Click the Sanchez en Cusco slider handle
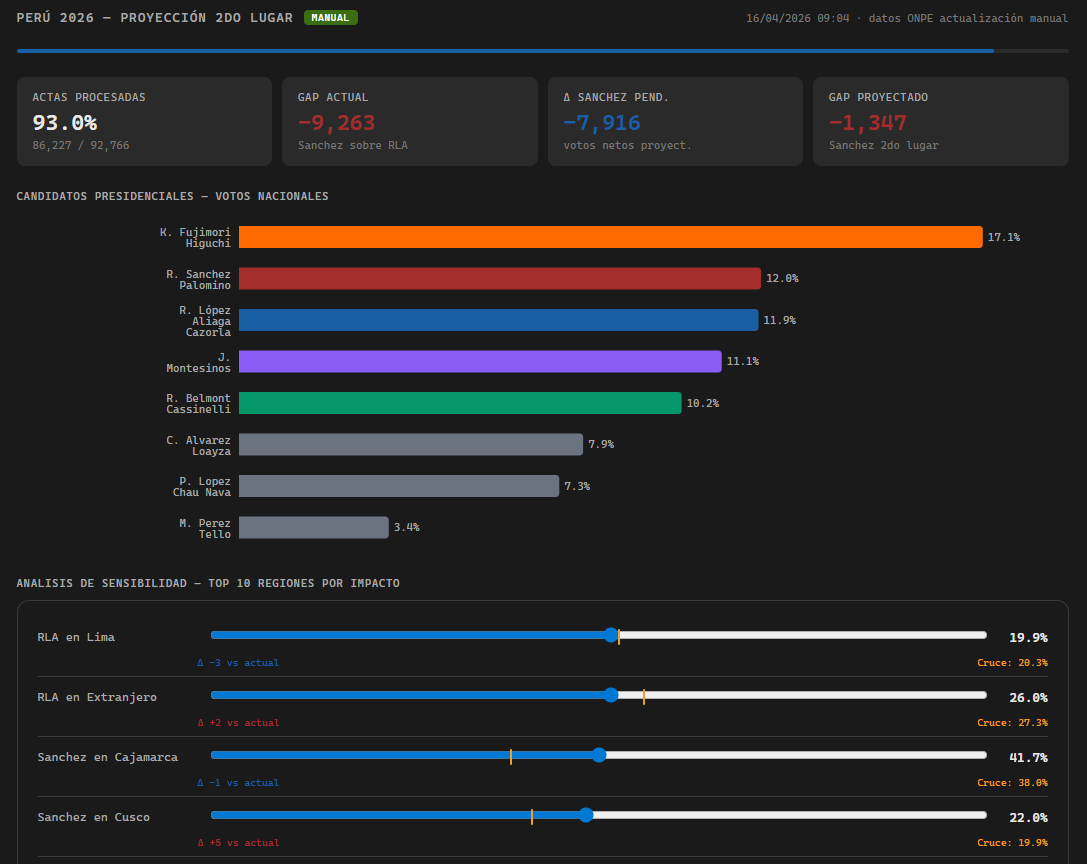This screenshot has height=864, width=1087. [x=586, y=815]
